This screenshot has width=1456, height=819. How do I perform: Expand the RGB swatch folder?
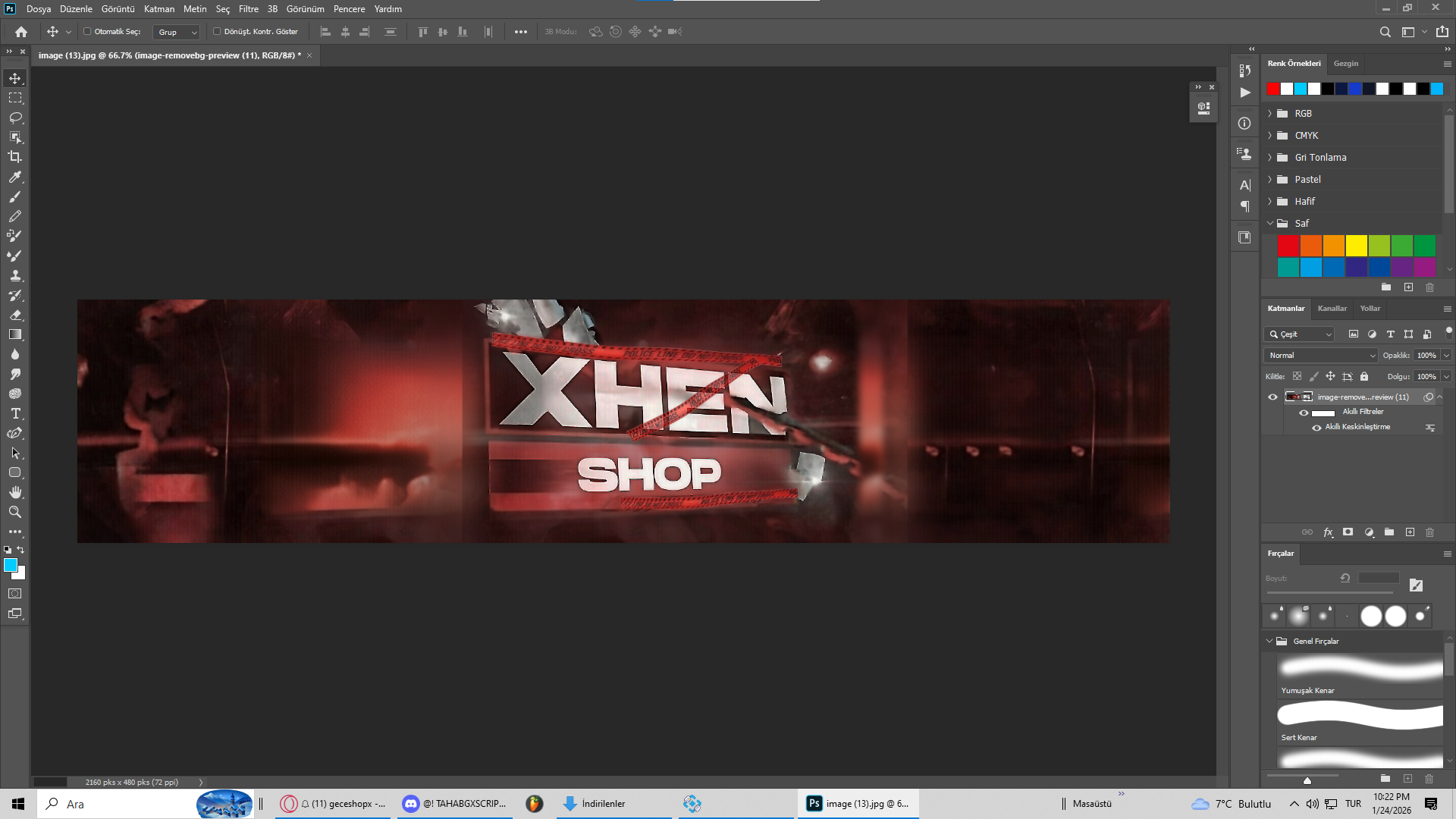tap(1270, 114)
